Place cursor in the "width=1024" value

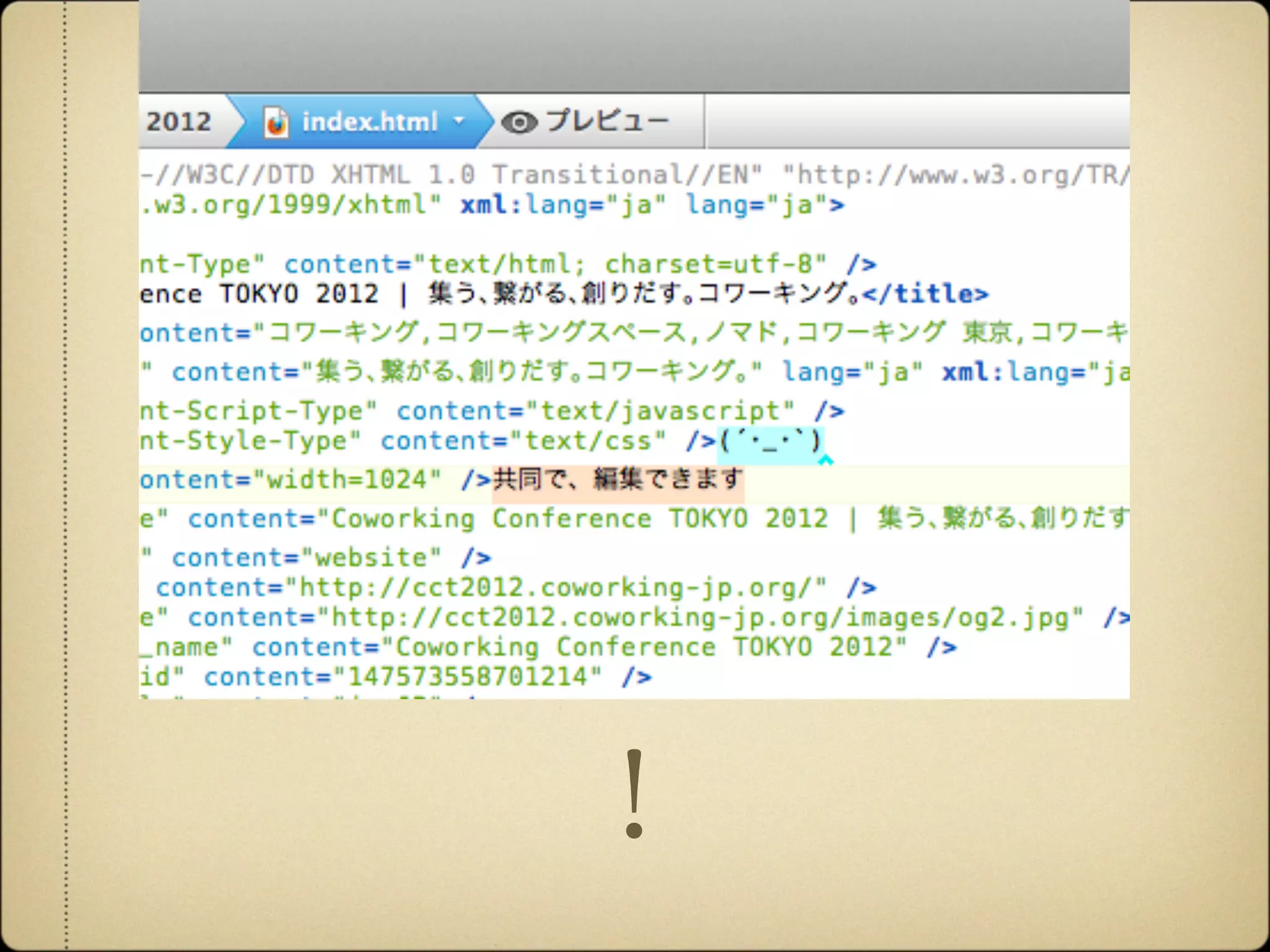(347, 480)
